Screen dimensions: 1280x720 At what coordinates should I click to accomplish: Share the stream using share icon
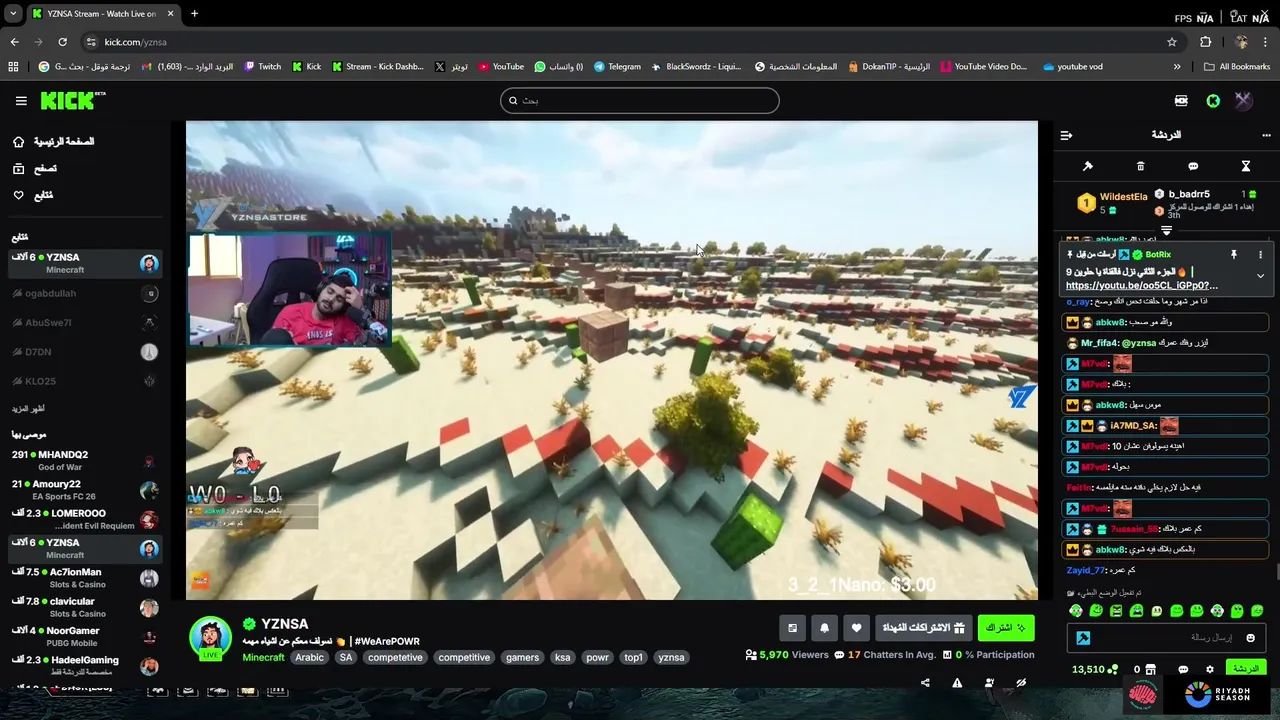(925, 683)
